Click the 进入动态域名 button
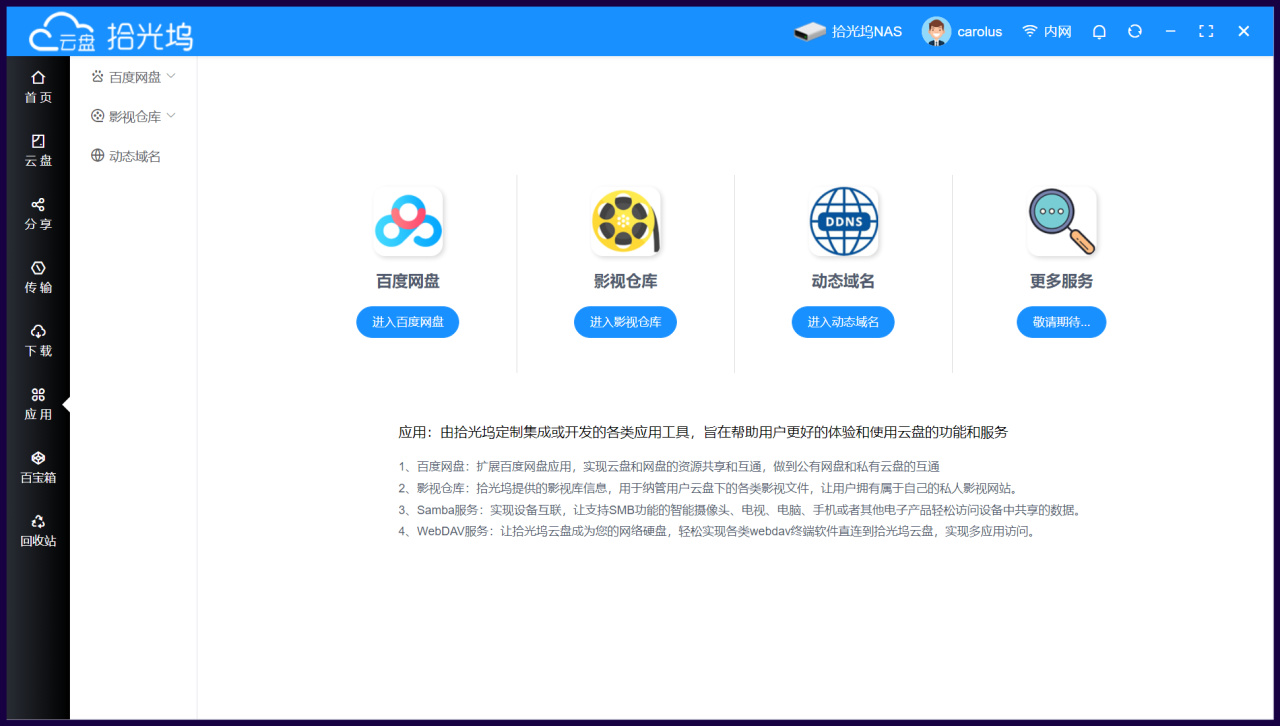 coord(844,322)
